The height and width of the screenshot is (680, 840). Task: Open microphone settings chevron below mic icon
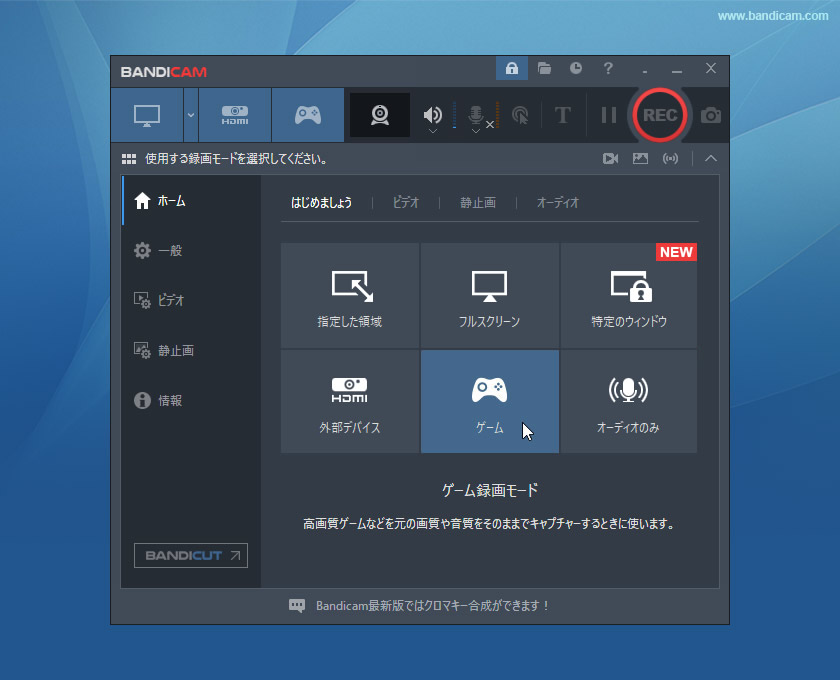(476, 131)
